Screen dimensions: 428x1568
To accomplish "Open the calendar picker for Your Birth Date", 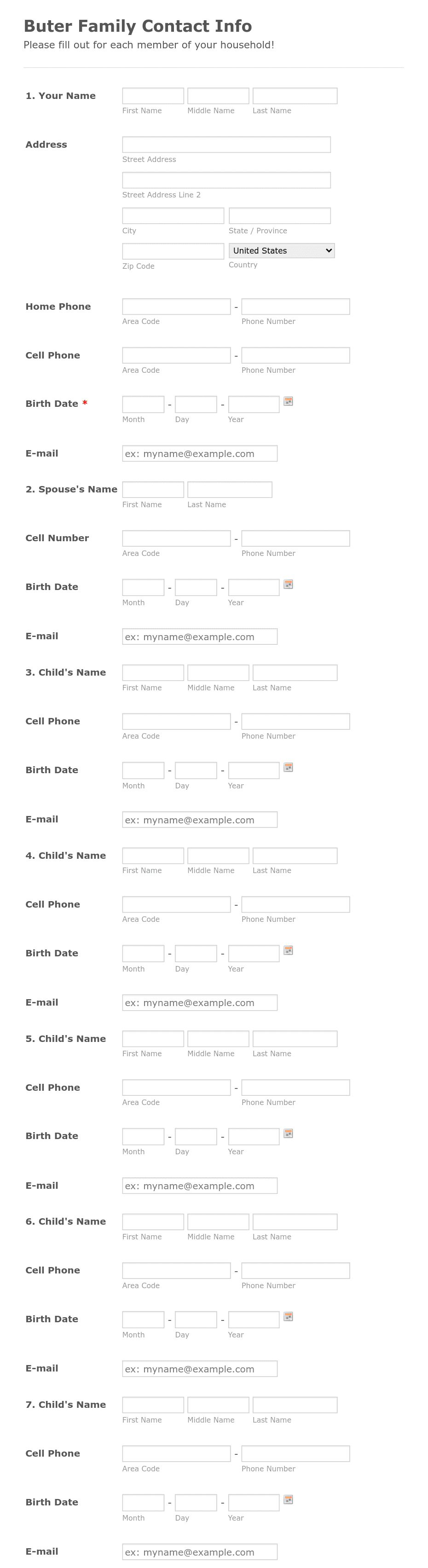I will pyautogui.click(x=287, y=401).
